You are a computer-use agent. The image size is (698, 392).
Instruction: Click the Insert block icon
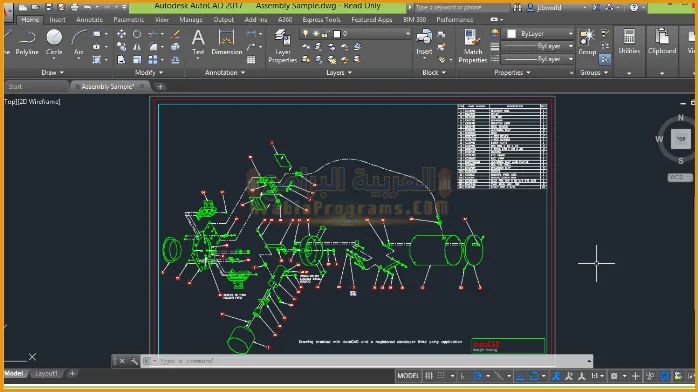(424, 42)
